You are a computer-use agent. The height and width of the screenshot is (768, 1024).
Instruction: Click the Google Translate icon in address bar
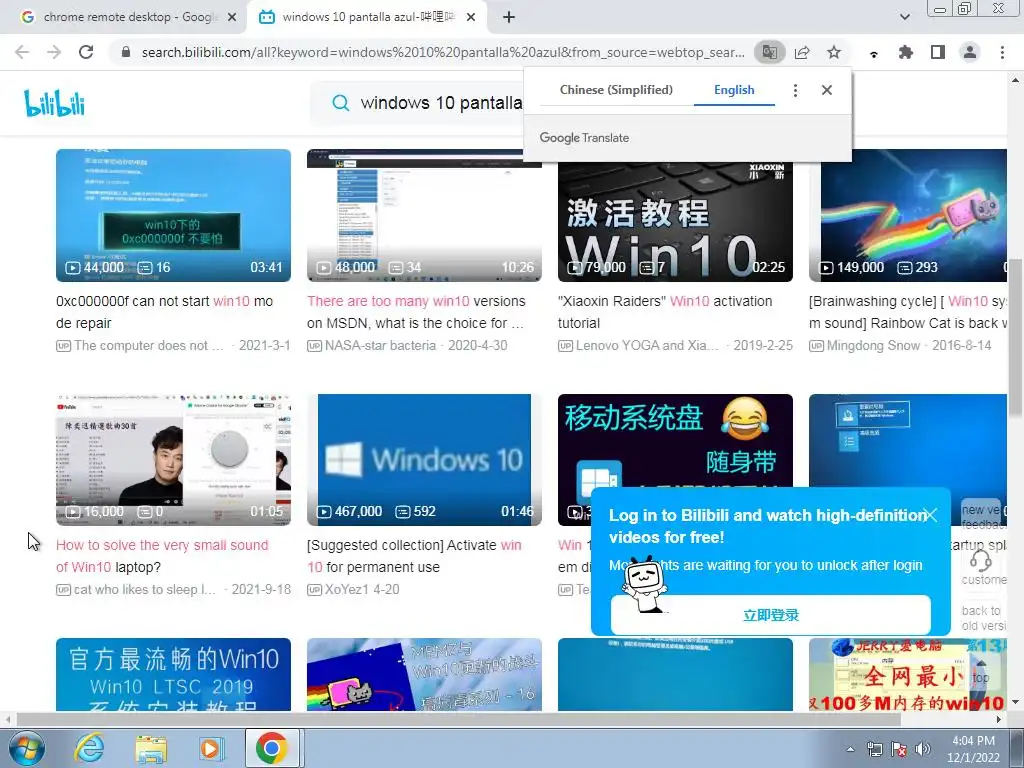[770, 52]
